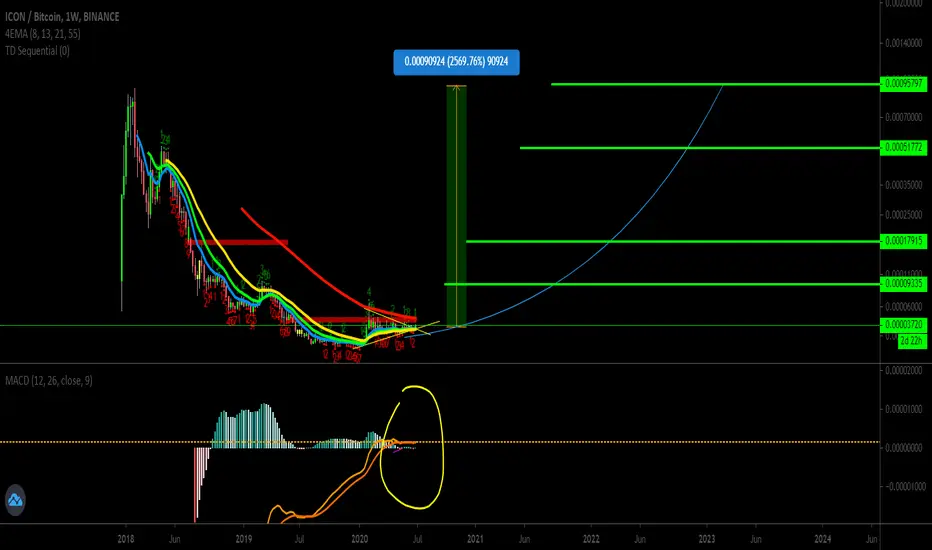The width and height of the screenshot is (932, 550).
Task: Click the 0.00025000 price axis value
Action: click(904, 215)
